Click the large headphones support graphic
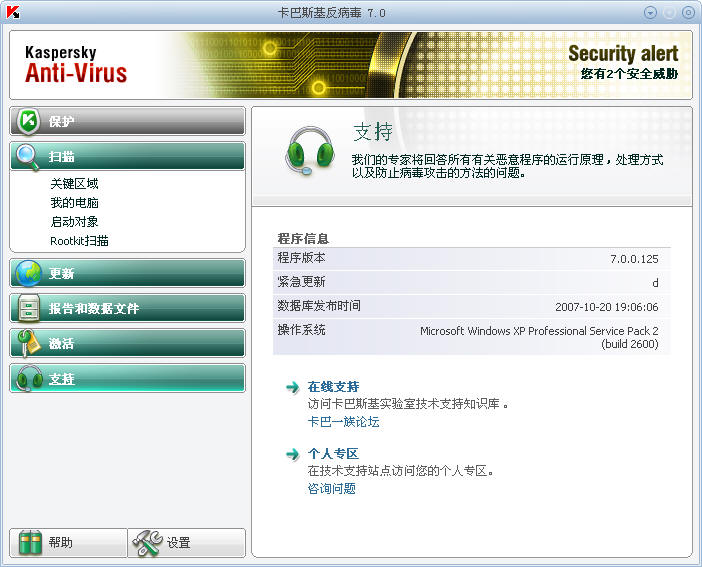Viewport: 702px width, 567px height. [309, 151]
